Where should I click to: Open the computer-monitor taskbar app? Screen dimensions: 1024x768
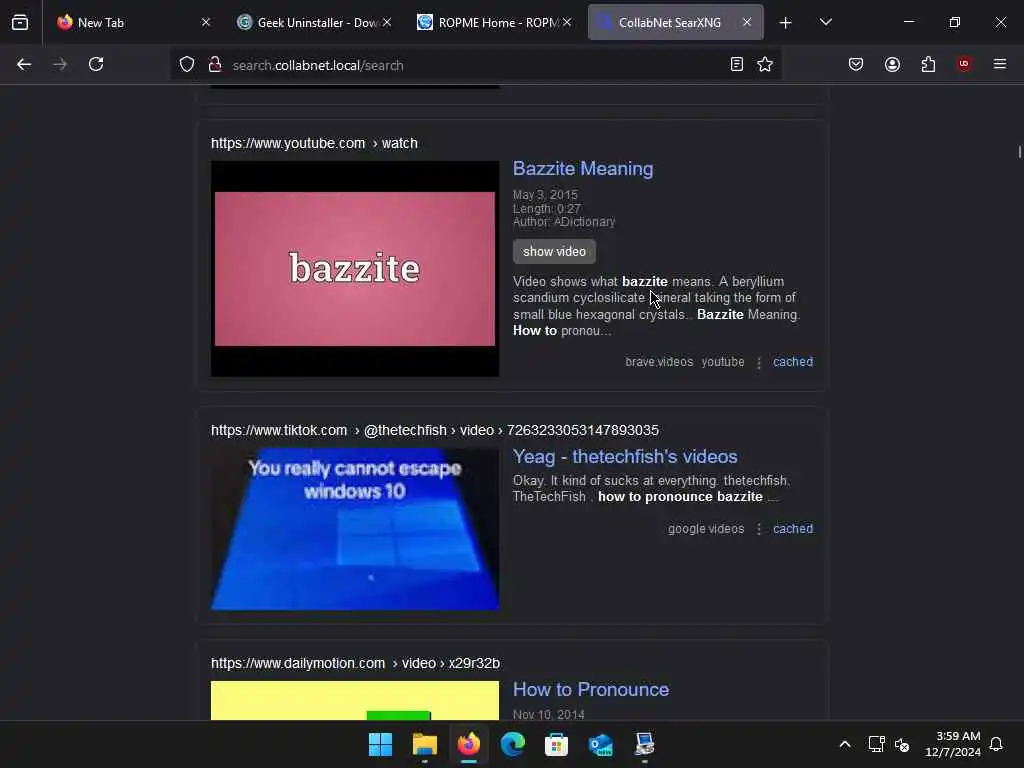coord(645,744)
